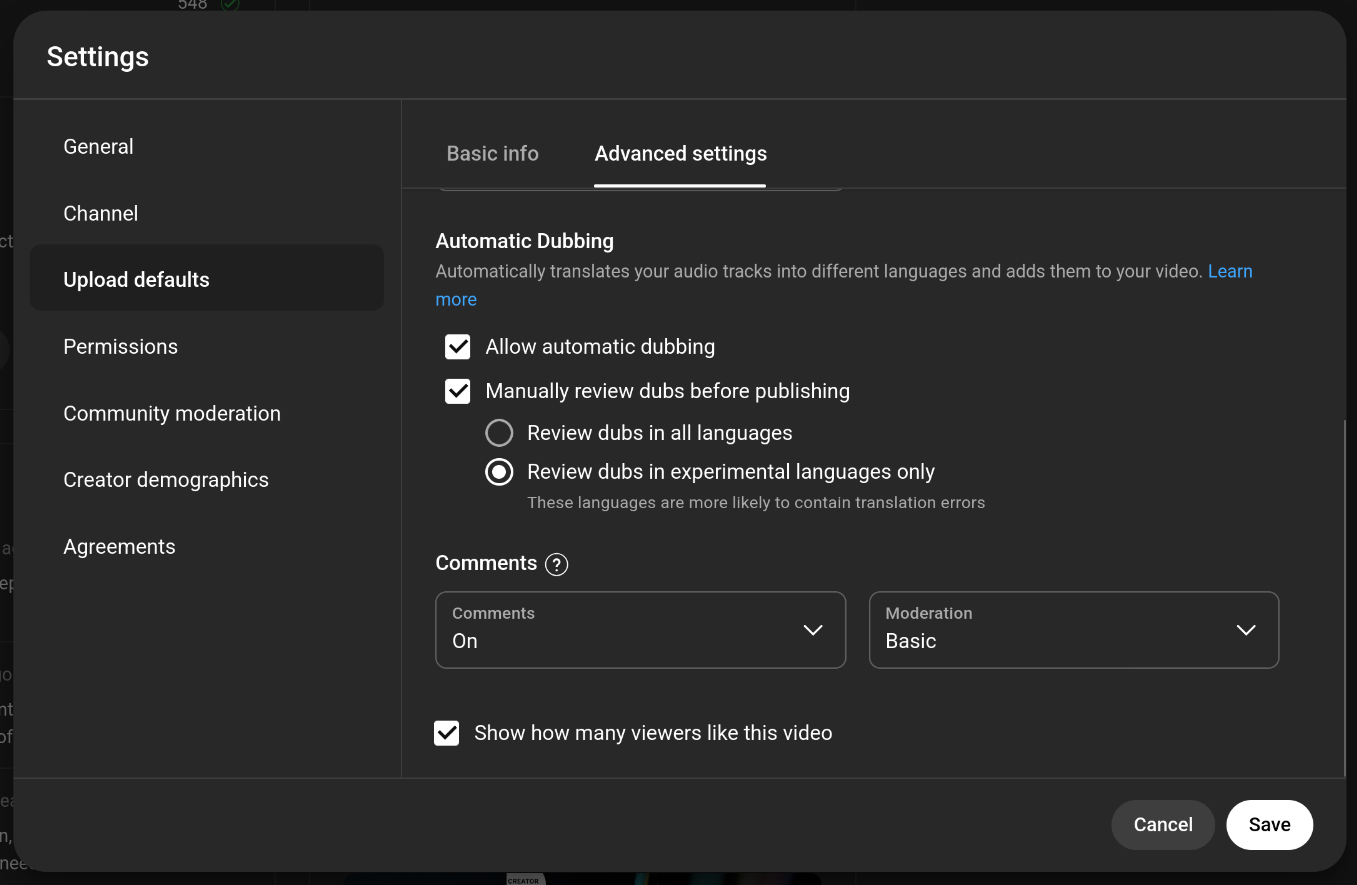The height and width of the screenshot is (885, 1357).
Task: Open General settings section
Action: coord(98,147)
